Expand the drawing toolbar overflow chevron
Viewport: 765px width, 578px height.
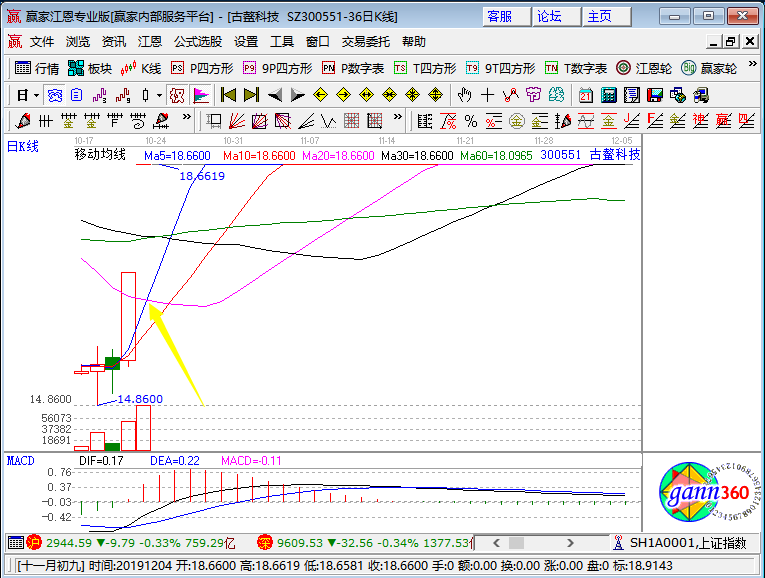[186, 117]
